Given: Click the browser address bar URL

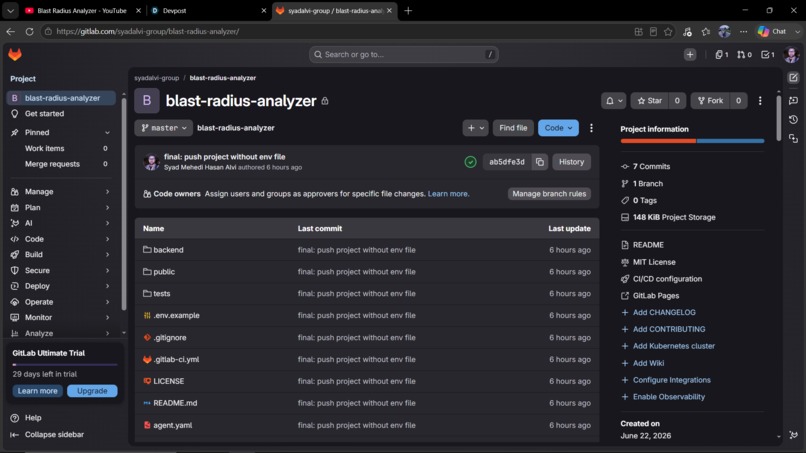Looking at the screenshot, I should coord(148,31).
